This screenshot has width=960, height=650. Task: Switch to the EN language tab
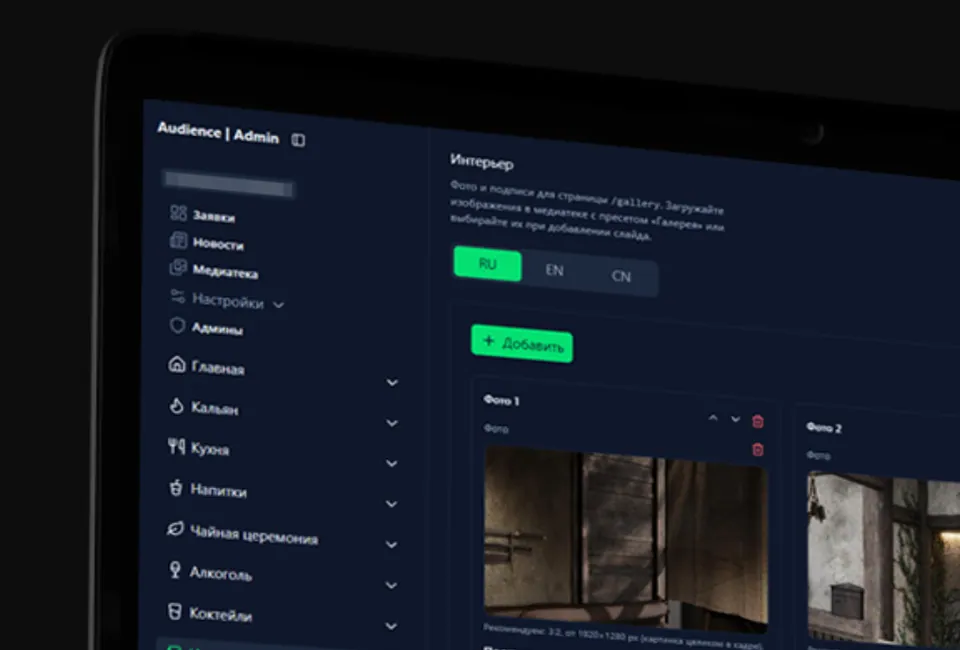pyautogui.click(x=555, y=270)
